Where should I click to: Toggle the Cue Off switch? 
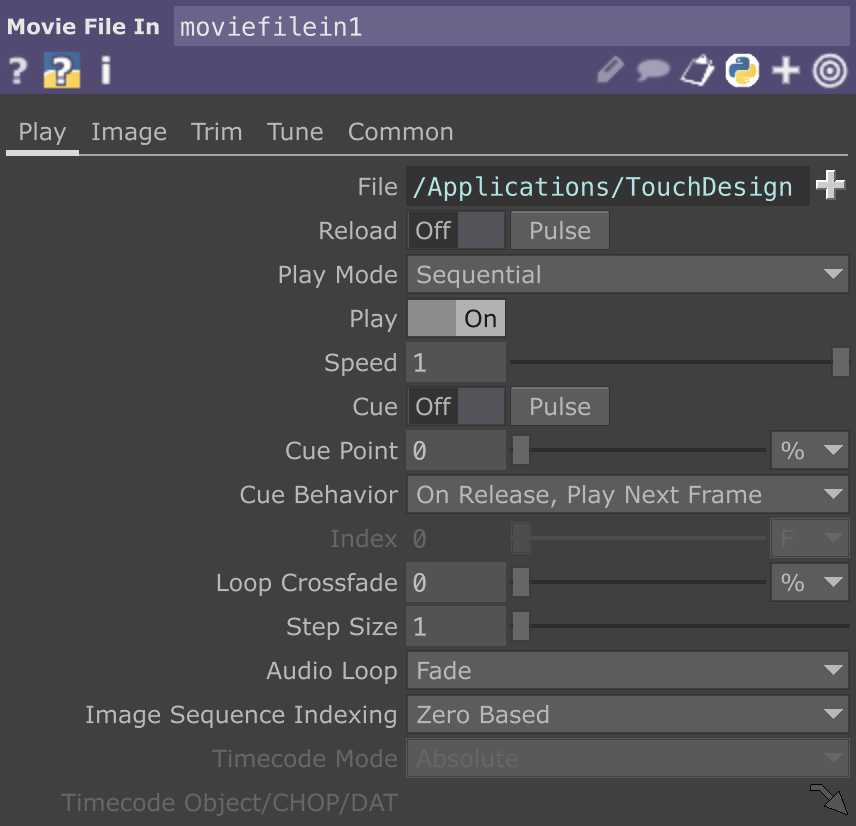(456, 407)
